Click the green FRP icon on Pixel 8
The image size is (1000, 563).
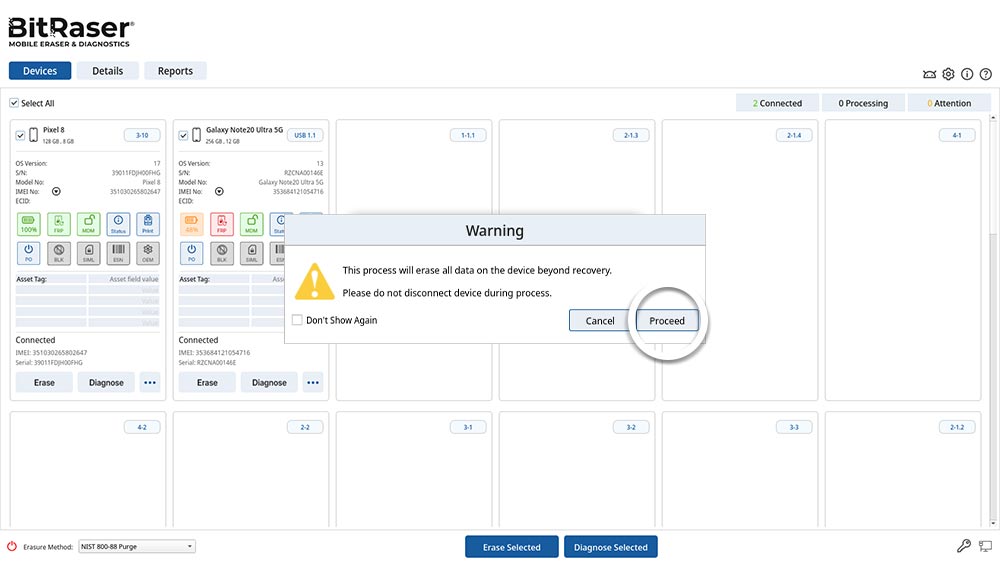59,224
